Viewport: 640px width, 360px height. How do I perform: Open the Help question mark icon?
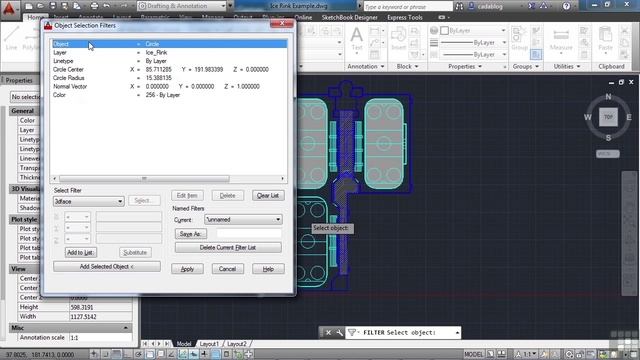tap(566, 6)
